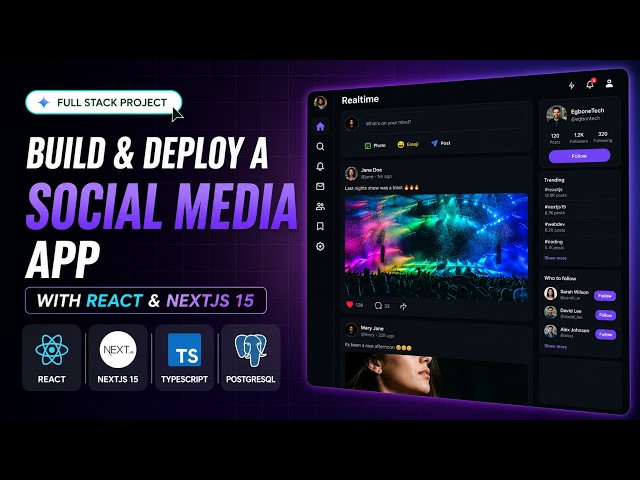640x480 pixels.
Task: Click the 1.2K Followers stat
Action: tap(579, 138)
